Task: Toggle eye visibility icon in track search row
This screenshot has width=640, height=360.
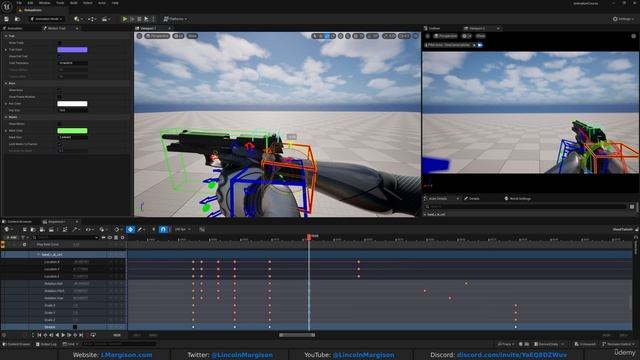Action: click(x=110, y=237)
